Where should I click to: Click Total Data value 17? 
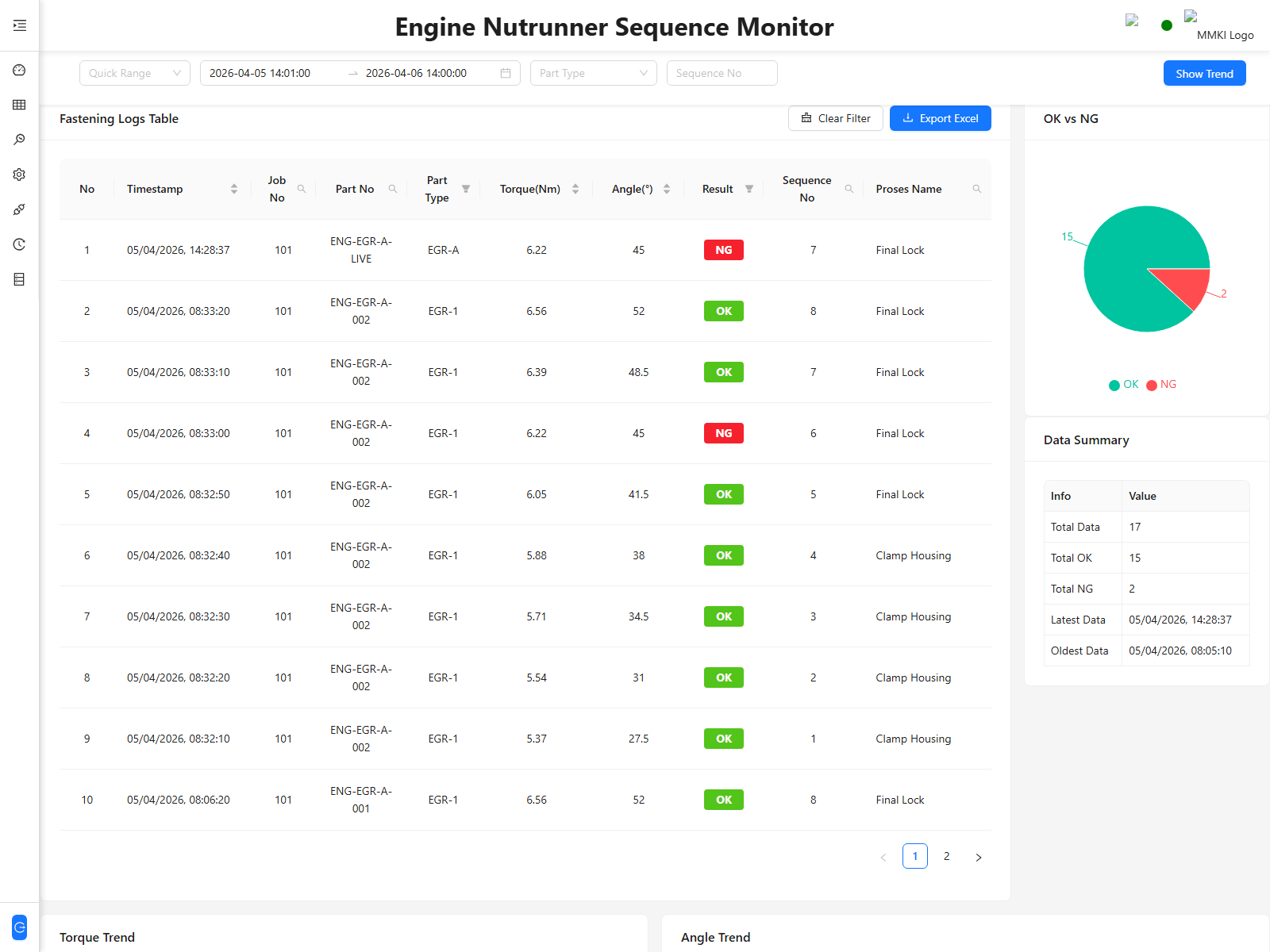1135,527
